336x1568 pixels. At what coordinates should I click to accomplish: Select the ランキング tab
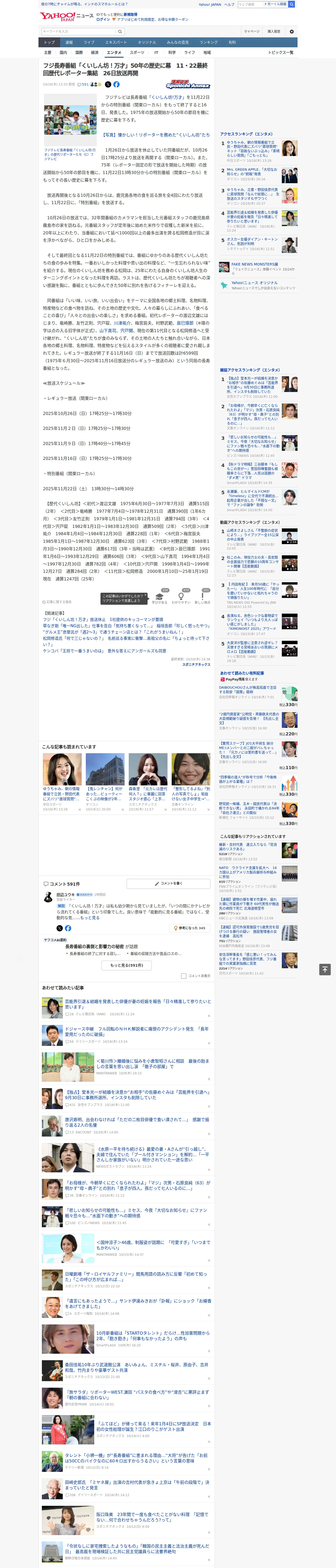pos(209,43)
